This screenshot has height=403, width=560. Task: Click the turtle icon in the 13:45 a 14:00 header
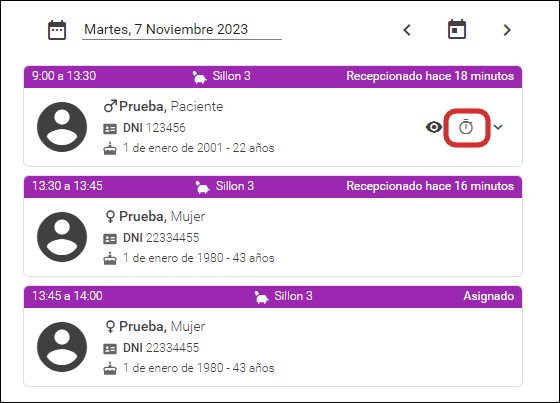click(261, 297)
